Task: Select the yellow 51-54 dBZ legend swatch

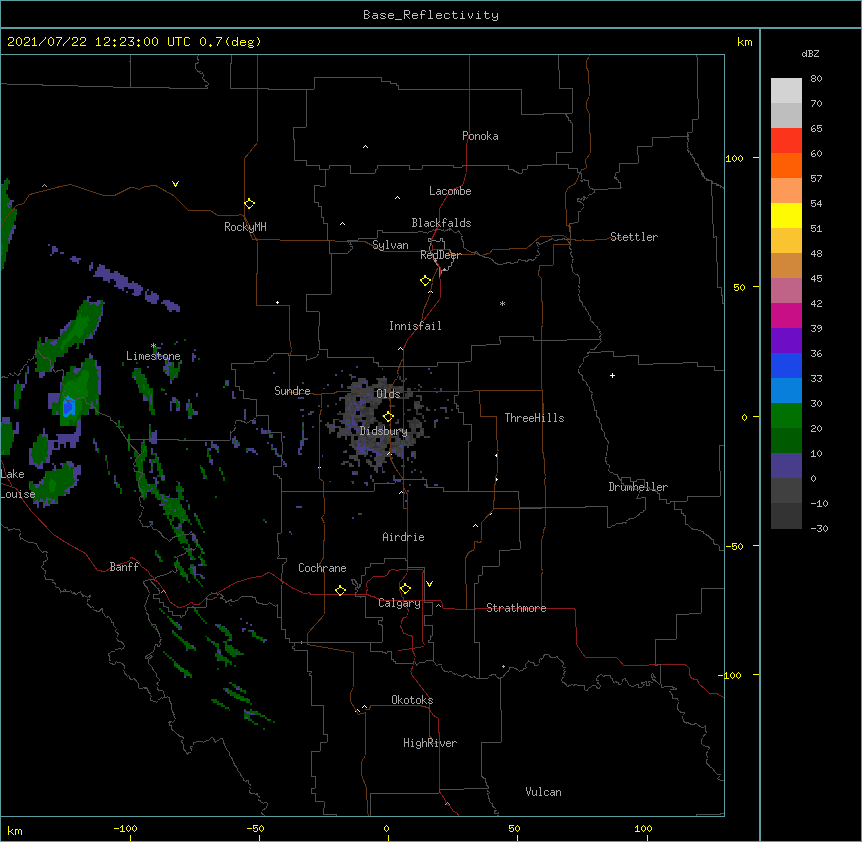Action: point(786,215)
